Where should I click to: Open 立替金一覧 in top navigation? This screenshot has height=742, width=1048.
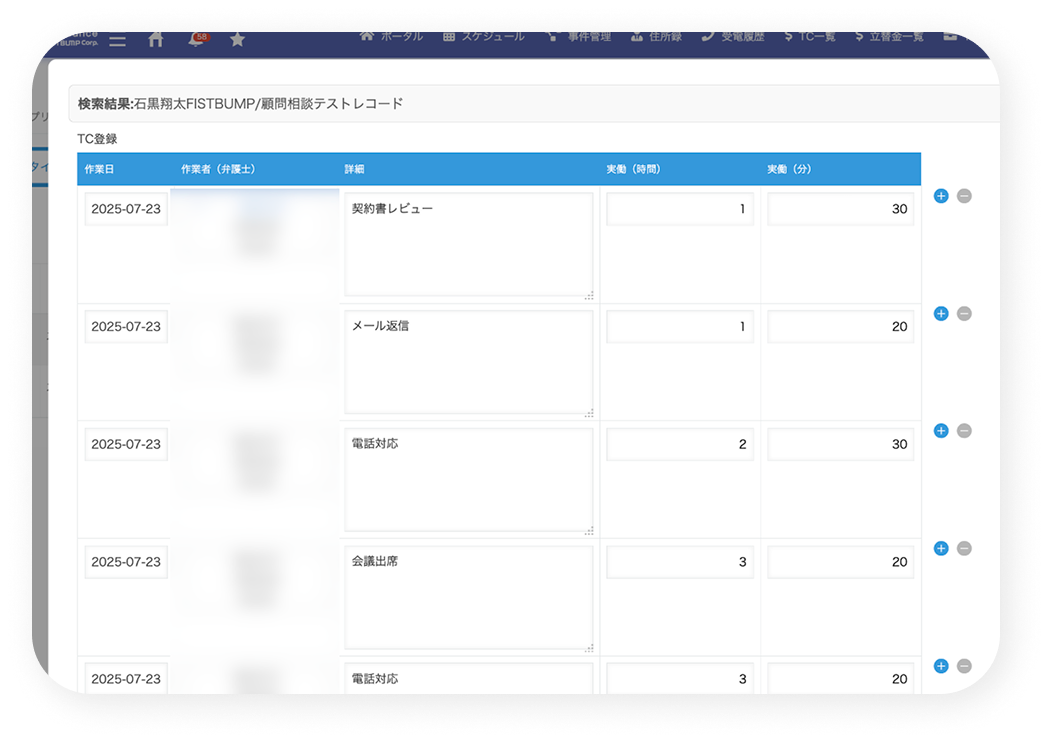pyautogui.click(x=889, y=36)
